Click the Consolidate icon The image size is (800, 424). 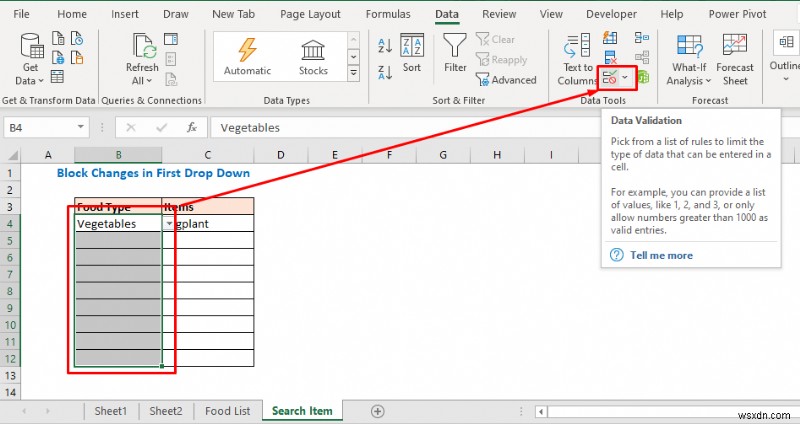642,38
